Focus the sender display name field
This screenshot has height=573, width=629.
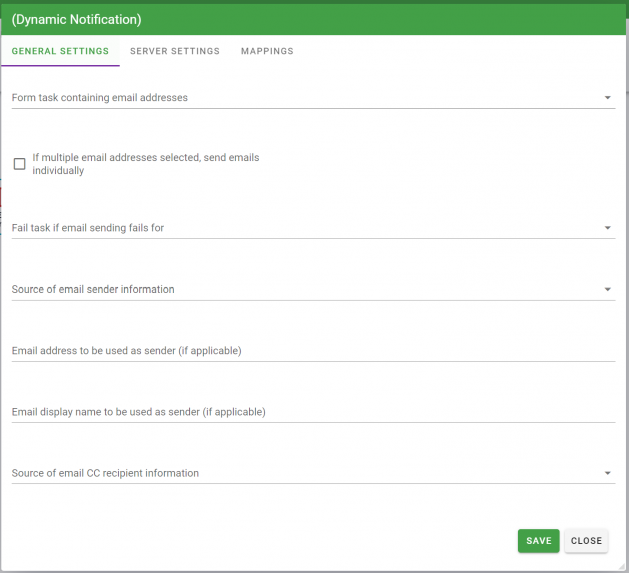coord(312,412)
